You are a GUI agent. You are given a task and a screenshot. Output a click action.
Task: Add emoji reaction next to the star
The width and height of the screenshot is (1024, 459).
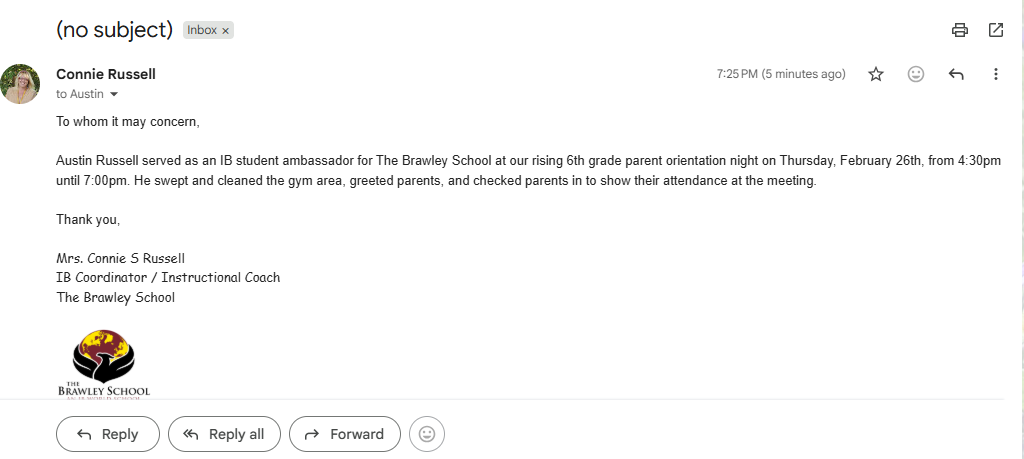[916, 74]
